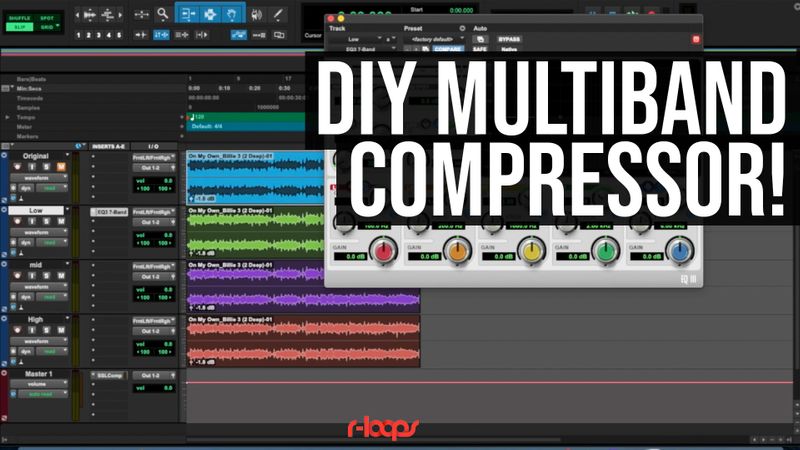Enable Spot edit mode

(x=47, y=18)
